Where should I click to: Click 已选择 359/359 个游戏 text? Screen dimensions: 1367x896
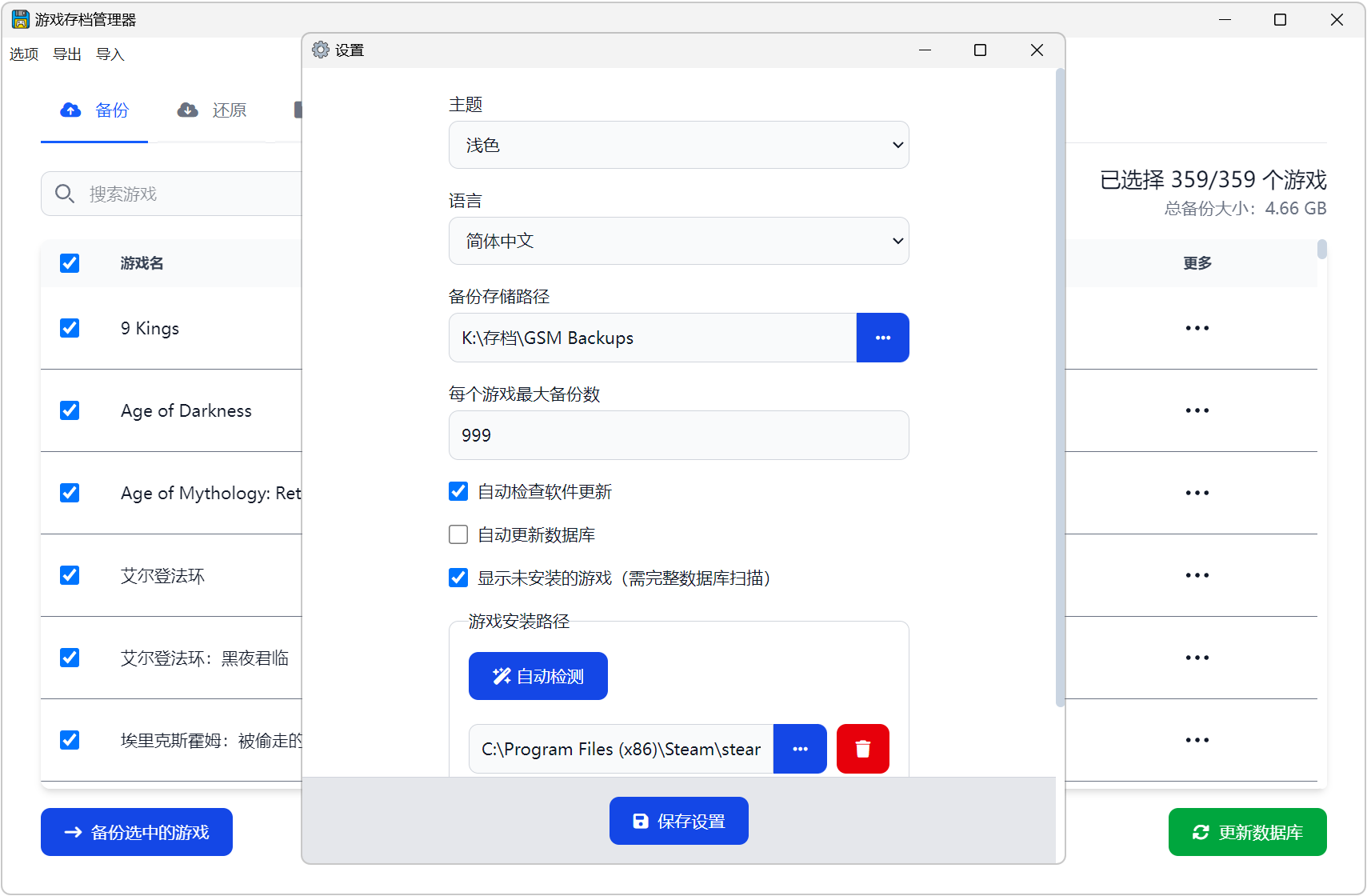tap(1213, 179)
